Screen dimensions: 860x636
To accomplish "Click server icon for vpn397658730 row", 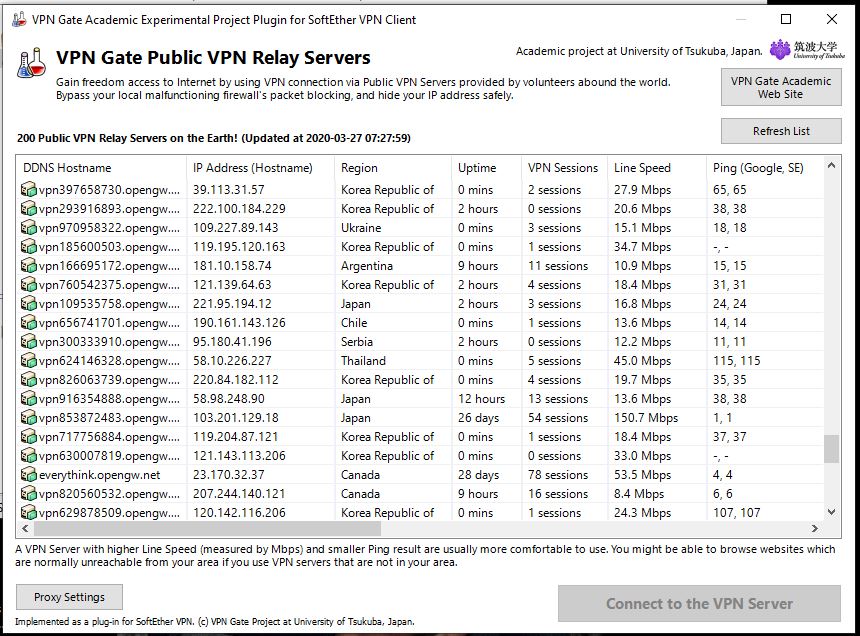I will 29,190.
